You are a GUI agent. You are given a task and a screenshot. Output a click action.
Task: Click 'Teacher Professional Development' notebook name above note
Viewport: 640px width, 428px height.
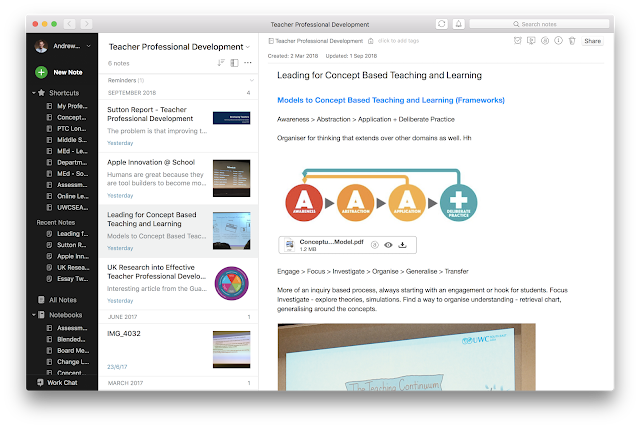pos(319,41)
